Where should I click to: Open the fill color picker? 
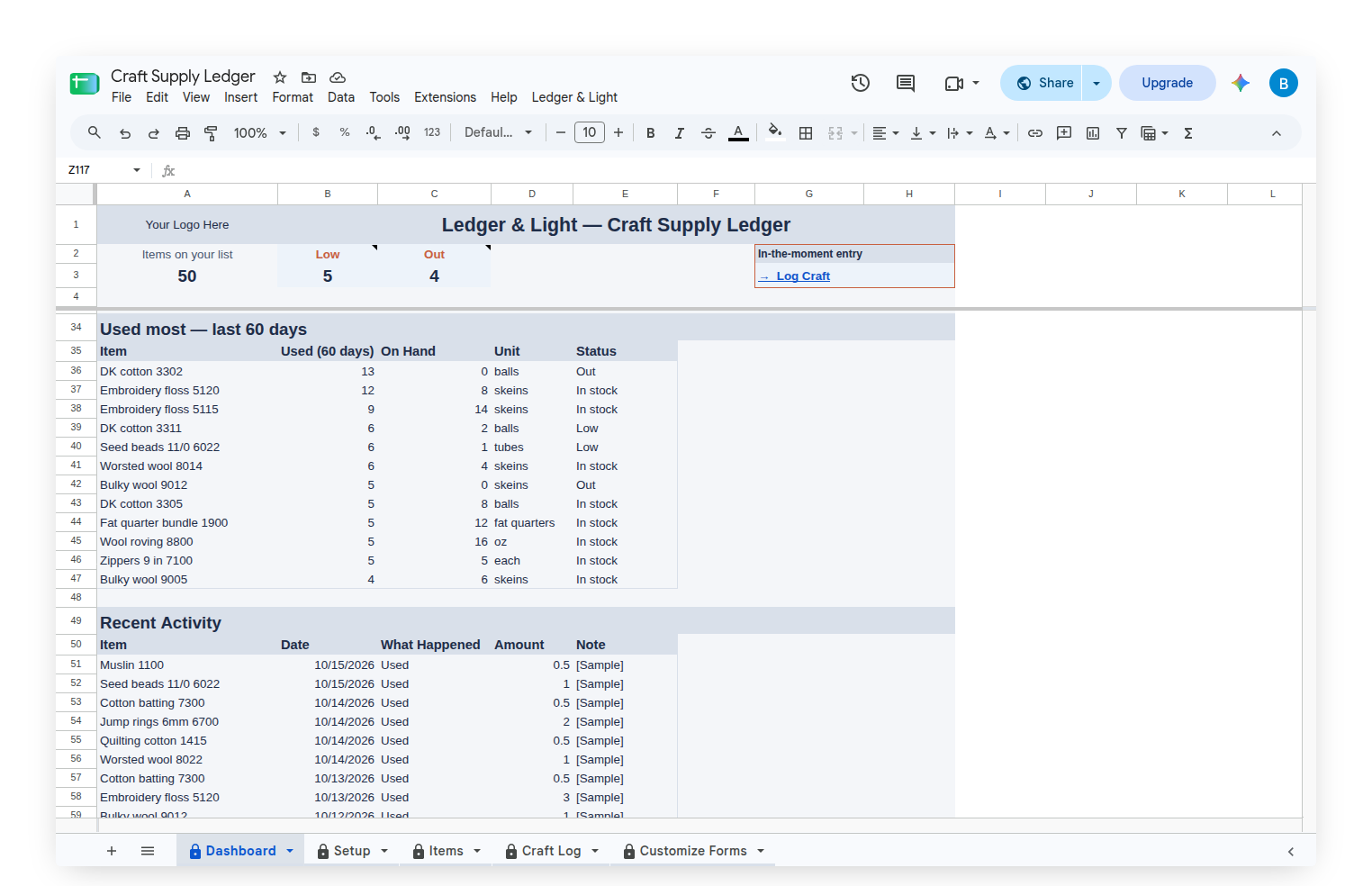[x=774, y=132]
